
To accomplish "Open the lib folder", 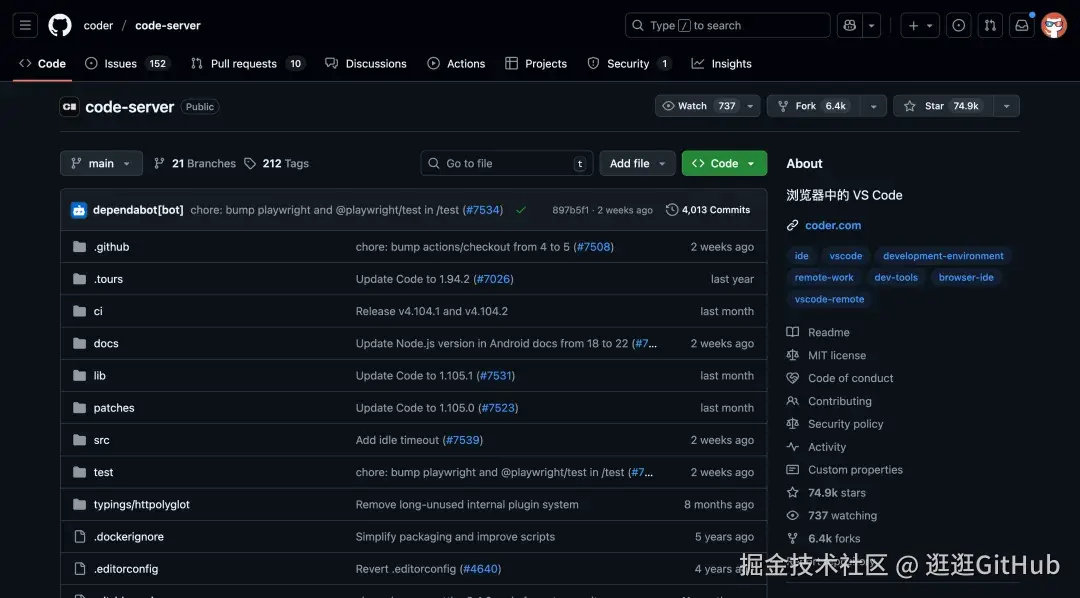I will pos(100,375).
